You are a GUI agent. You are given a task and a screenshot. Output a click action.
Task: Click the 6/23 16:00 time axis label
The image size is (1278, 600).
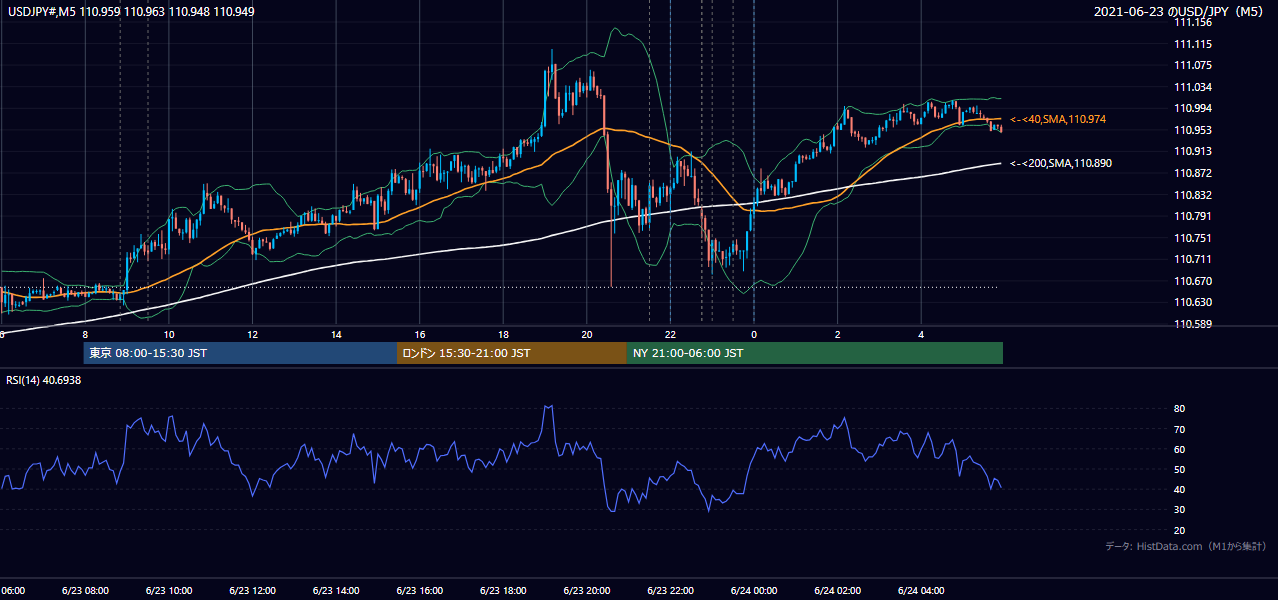tap(419, 591)
